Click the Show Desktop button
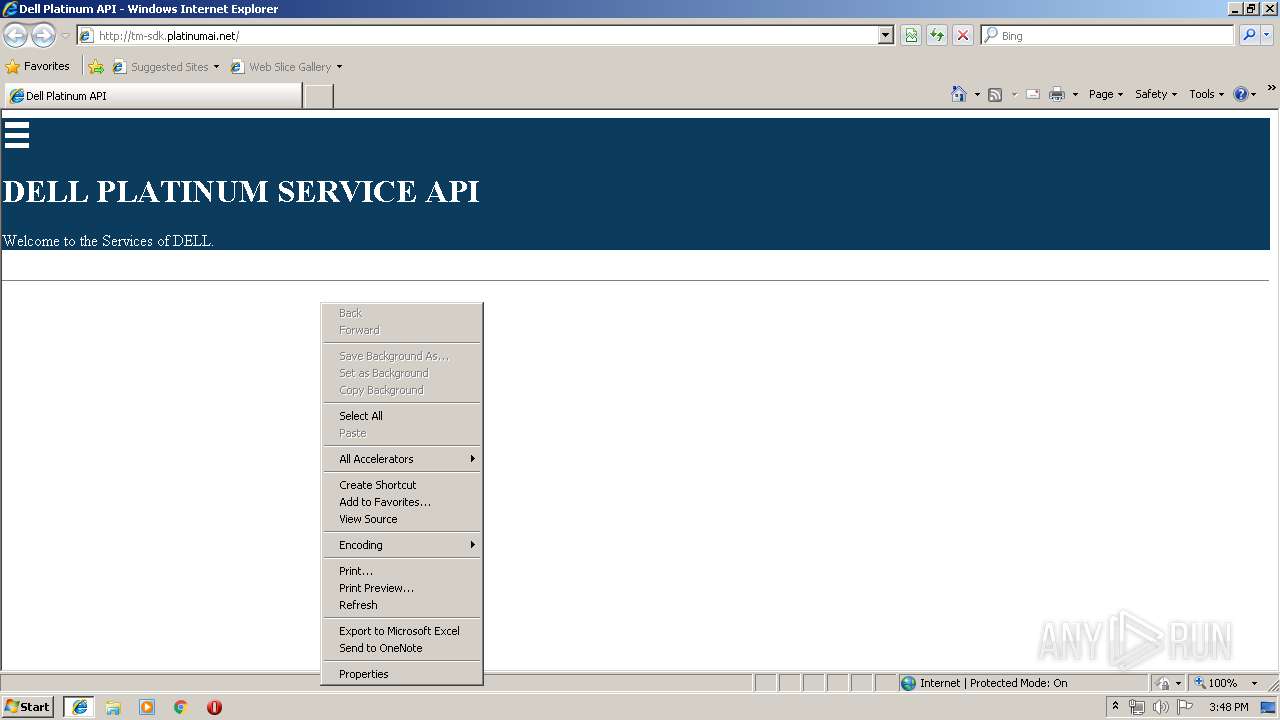Screen dimensions: 1280x720 (1269, 707)
